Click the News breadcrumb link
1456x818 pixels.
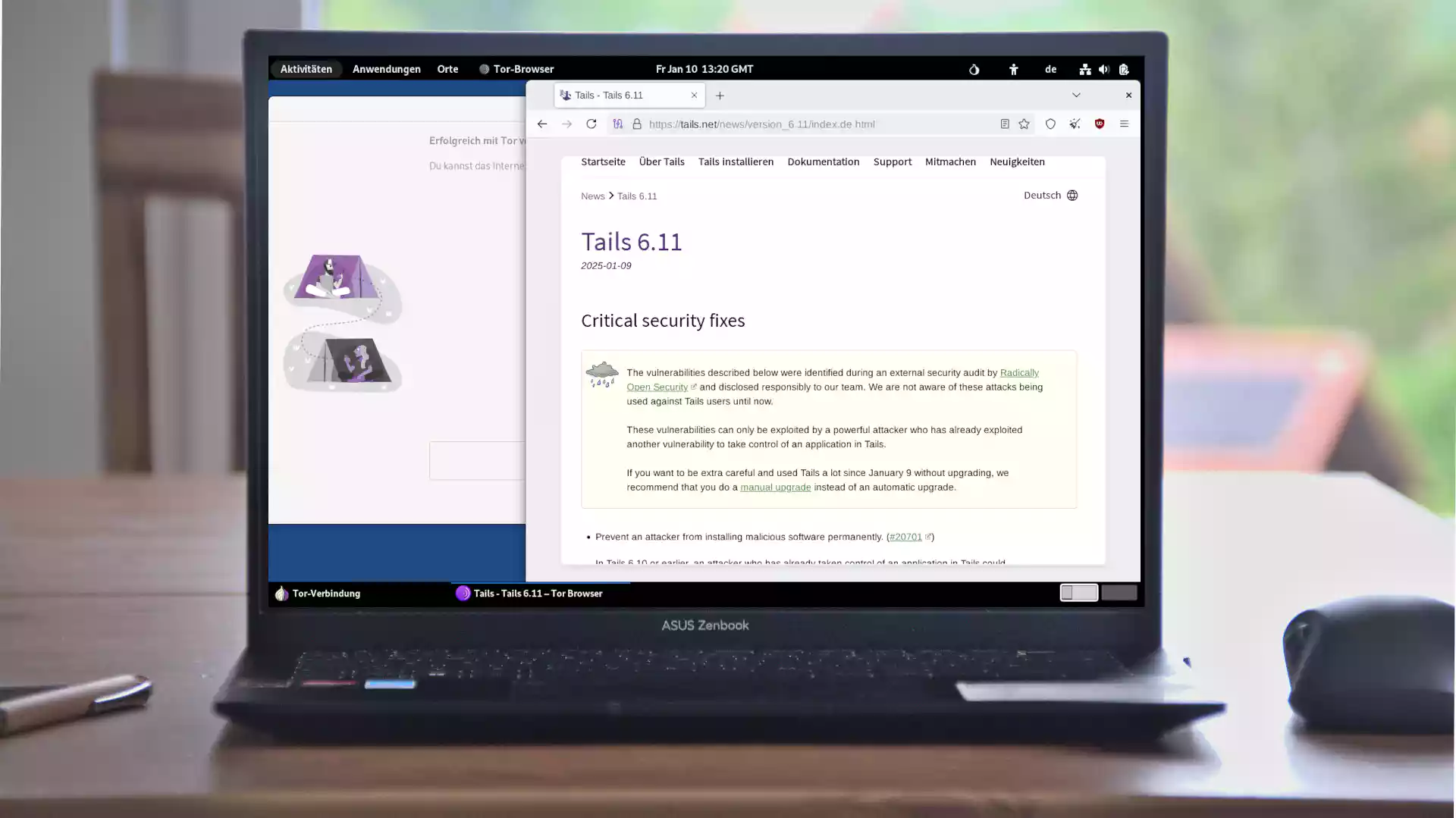(592, 196)
